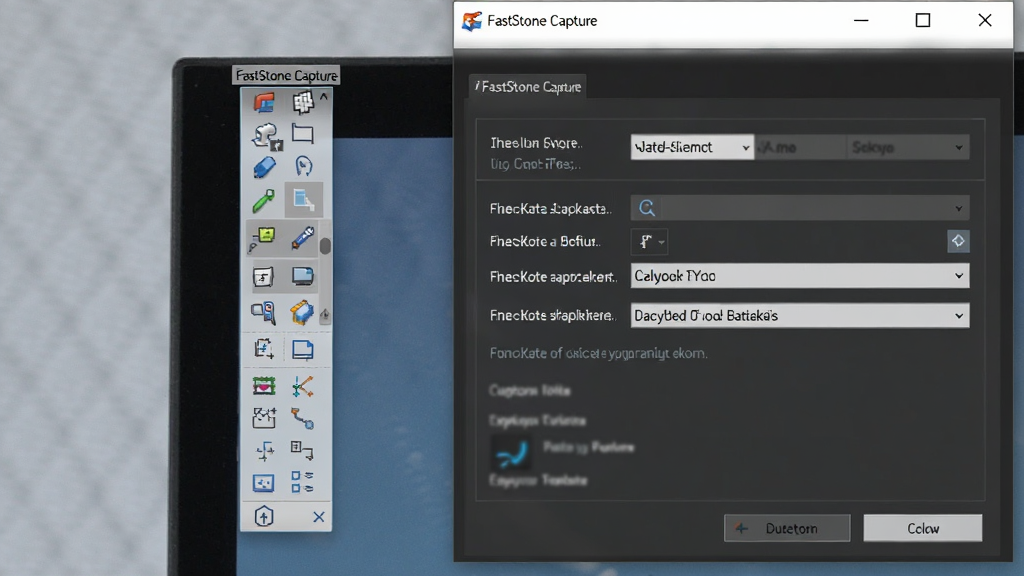1024x576 pixels.
Task: Open the Jatd-Slemct dropdown
Action: pyautogui.click(x=692, y=147)
